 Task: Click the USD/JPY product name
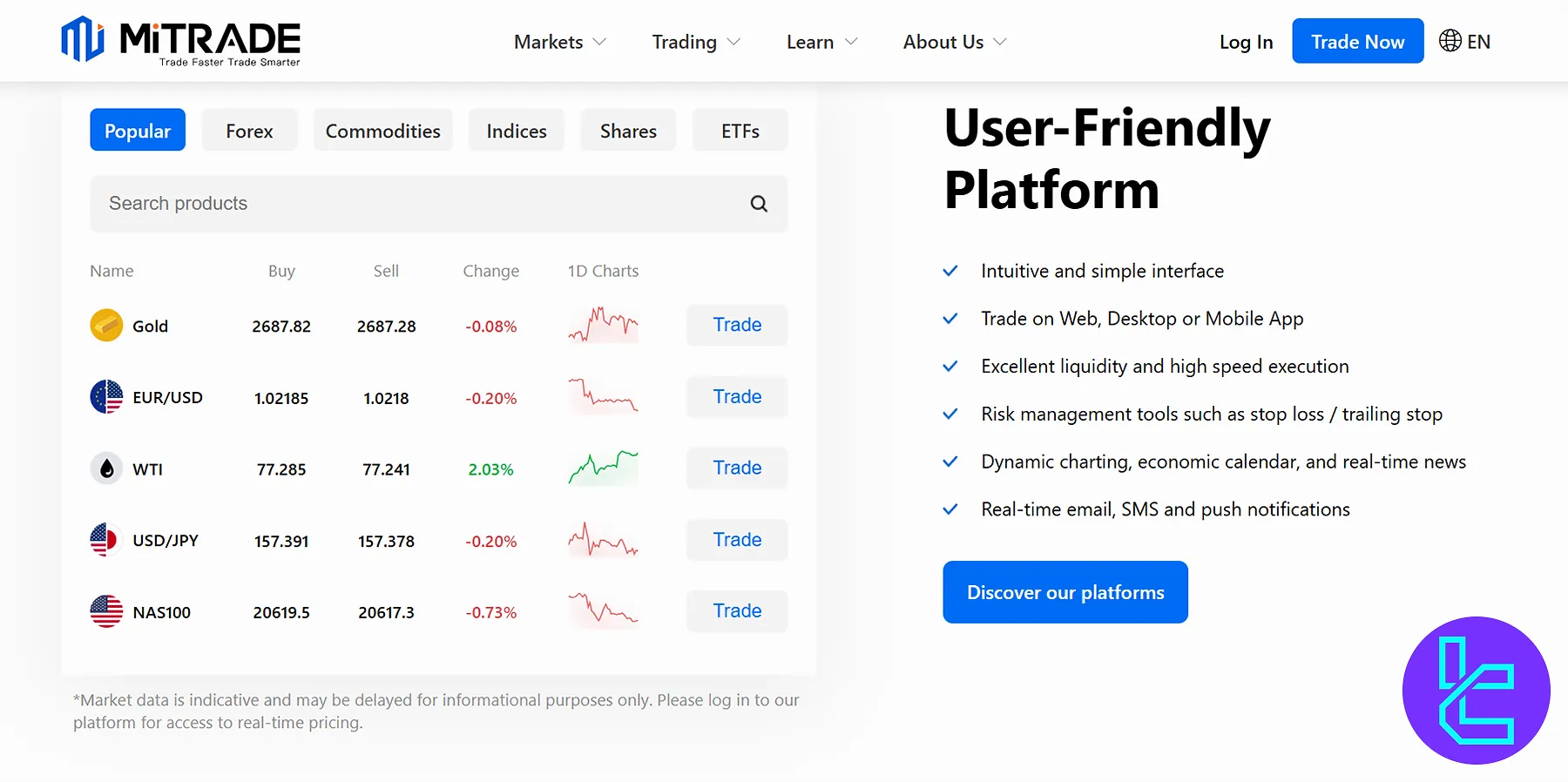pyautogui.click(x=166, y=540)
